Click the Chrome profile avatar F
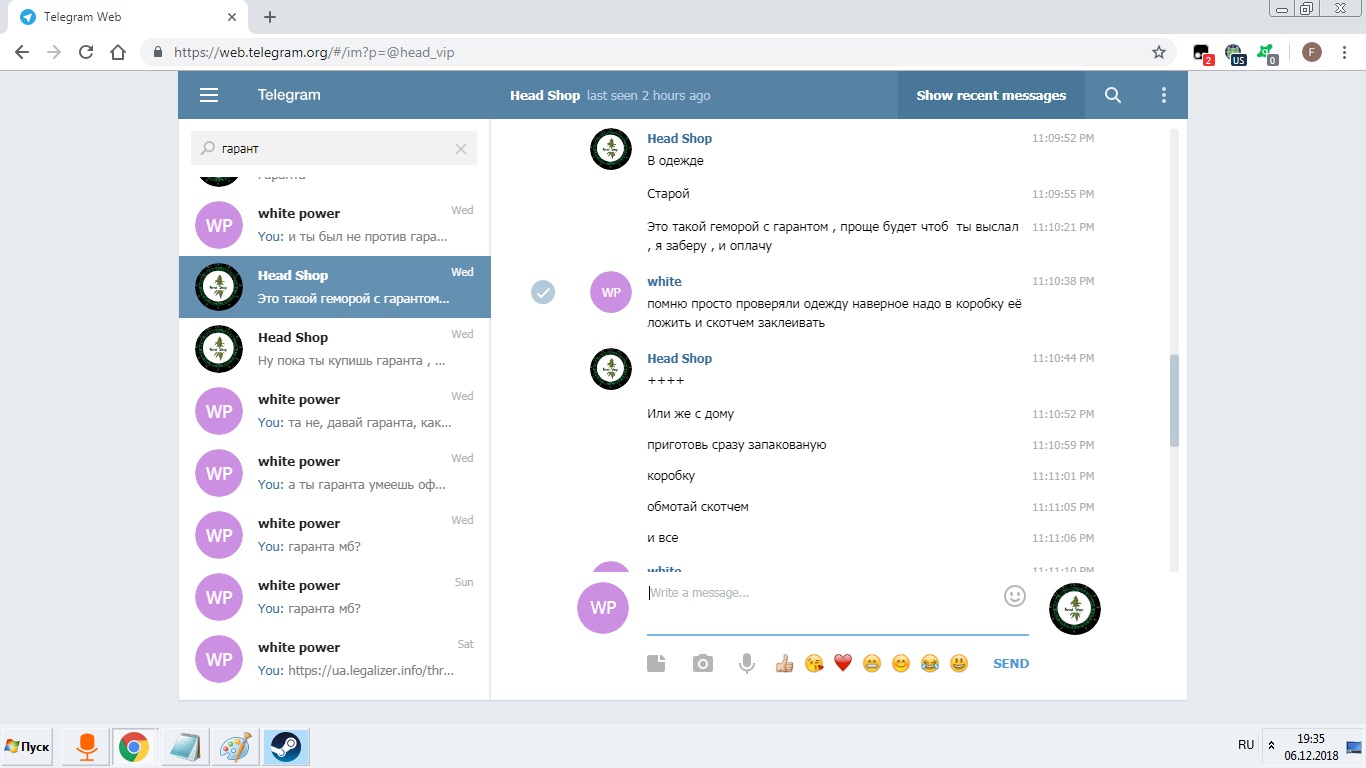The width and height of the screenshot is (1366, 768). [1312, 52]
